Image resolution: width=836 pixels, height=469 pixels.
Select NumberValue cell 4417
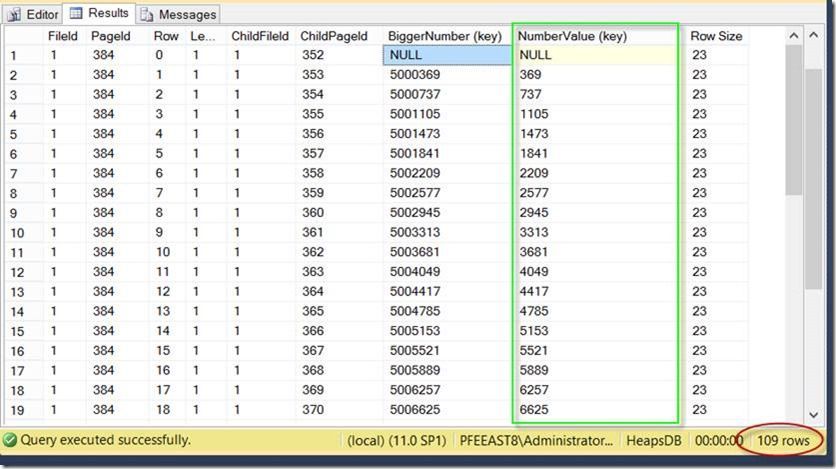596,292
